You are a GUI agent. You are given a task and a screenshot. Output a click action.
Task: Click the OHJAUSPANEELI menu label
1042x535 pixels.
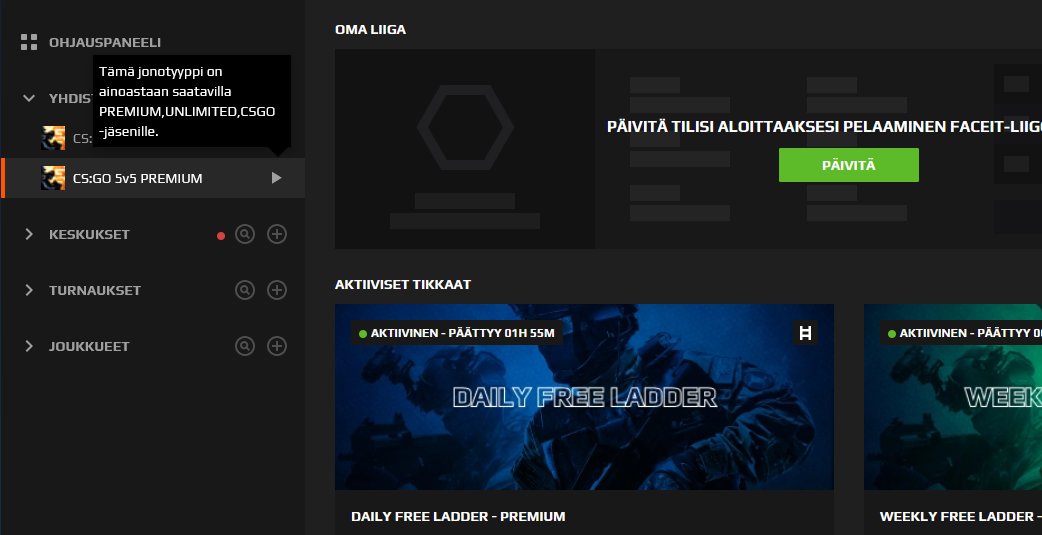pos(105,43)
